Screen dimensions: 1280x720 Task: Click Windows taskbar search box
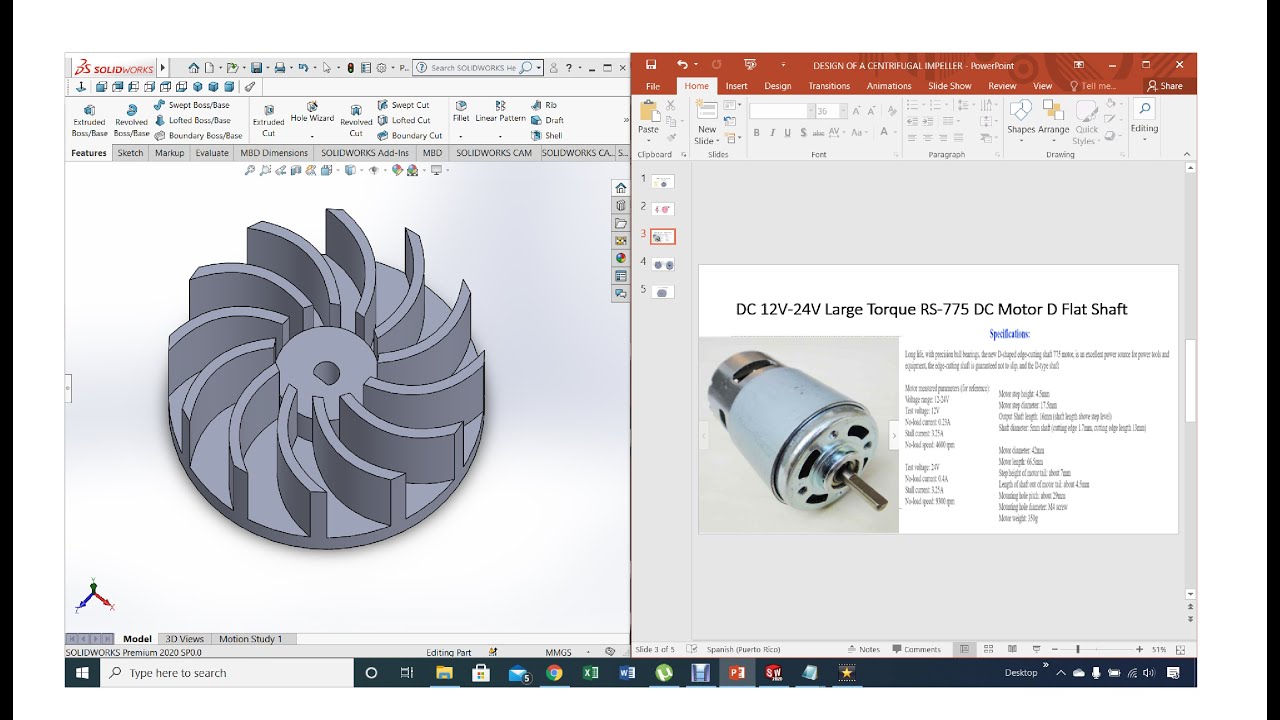(x=228, y=673)
